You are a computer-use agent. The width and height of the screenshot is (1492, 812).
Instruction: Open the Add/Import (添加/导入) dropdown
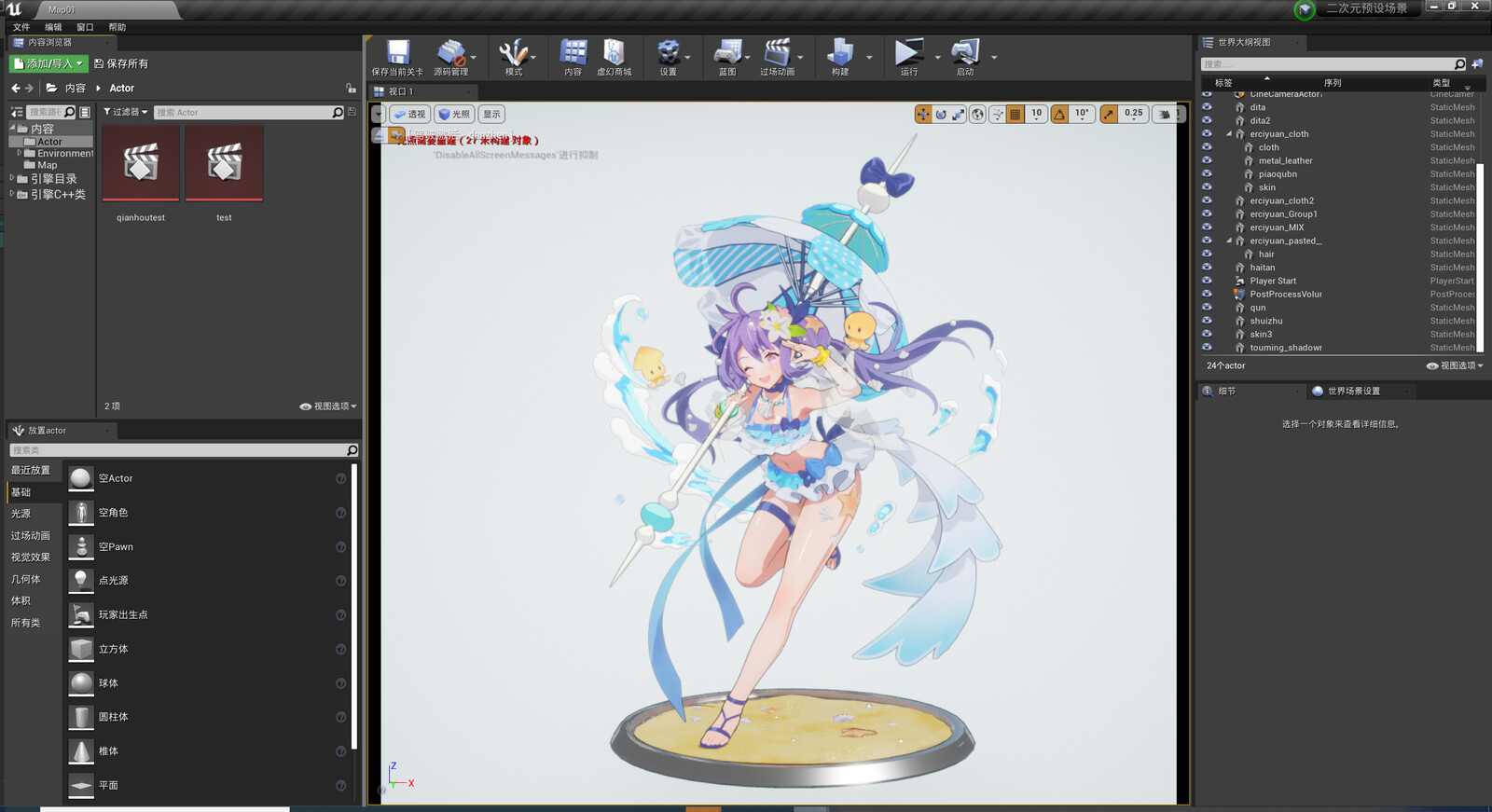pos(48,63)
